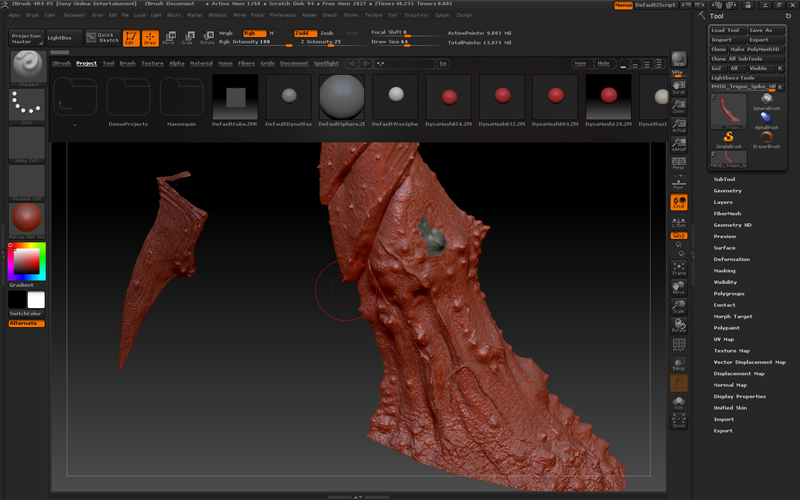Open the Zplugin menu
Screen dimensions: 800x500
[x=442, y=15]
